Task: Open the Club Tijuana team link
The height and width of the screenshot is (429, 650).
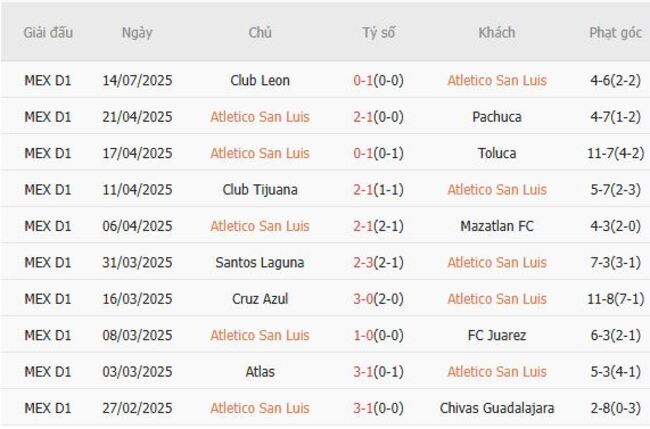Action: pos(260,190)
